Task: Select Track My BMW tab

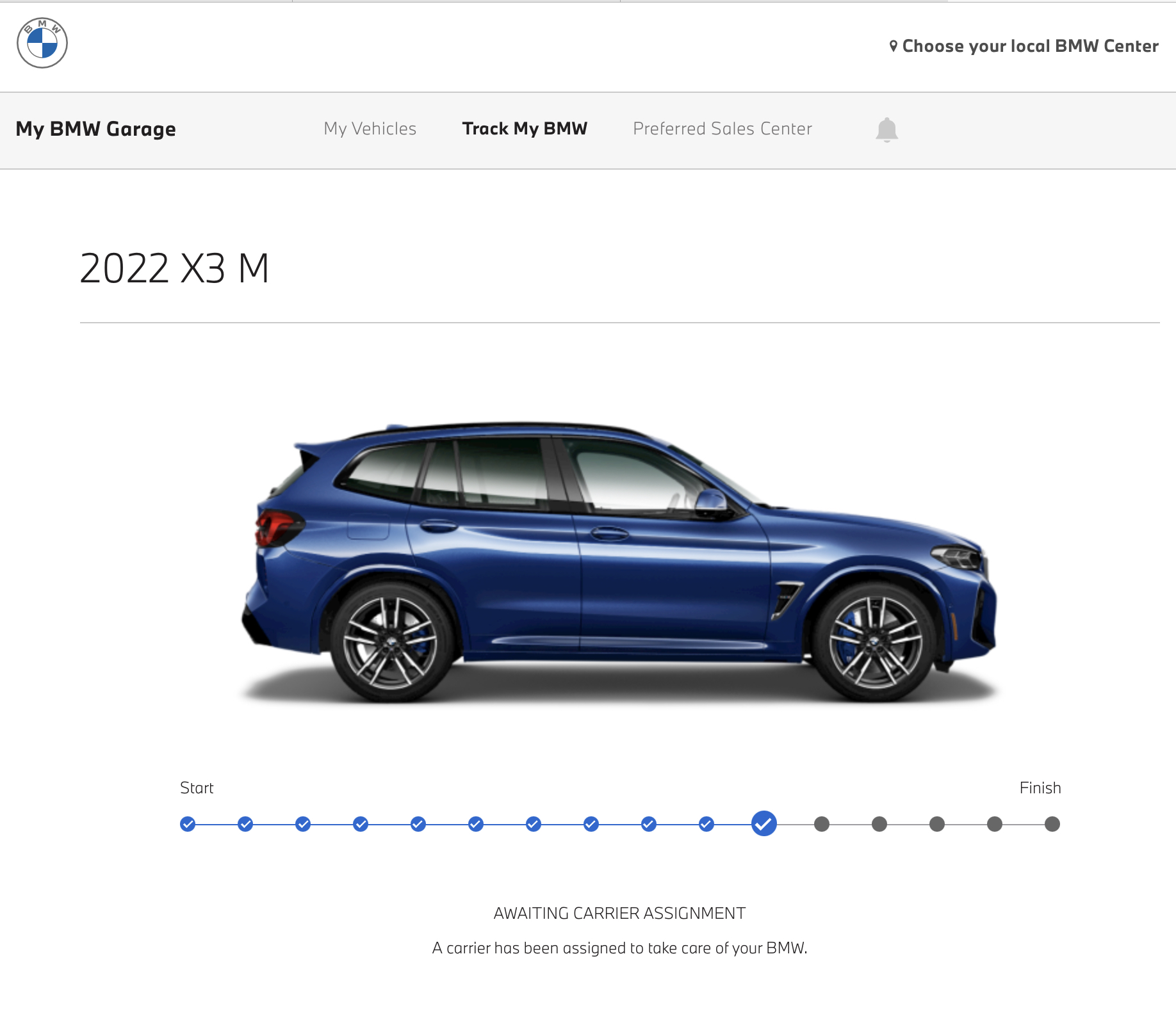Action: pos(525,129)
